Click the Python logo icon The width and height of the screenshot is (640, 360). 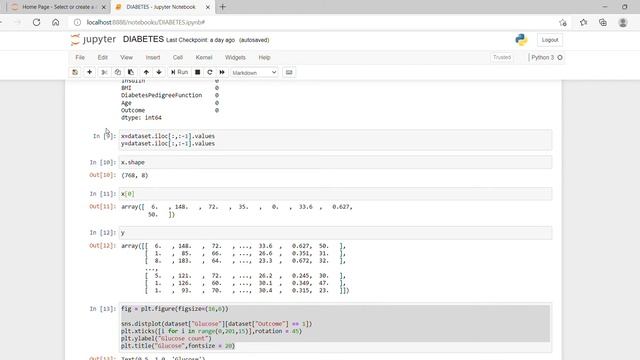point(521,40)
